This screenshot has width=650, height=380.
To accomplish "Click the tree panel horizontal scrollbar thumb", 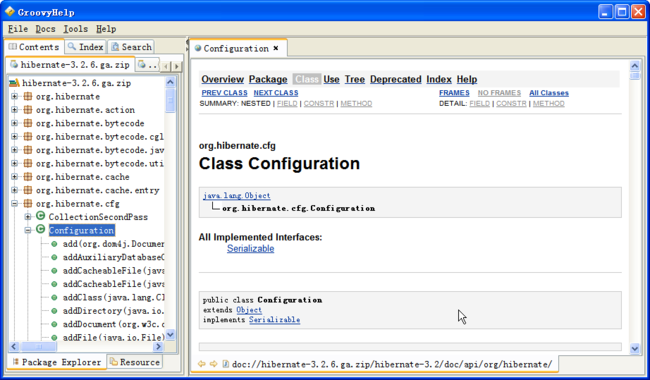I will 39,346.
